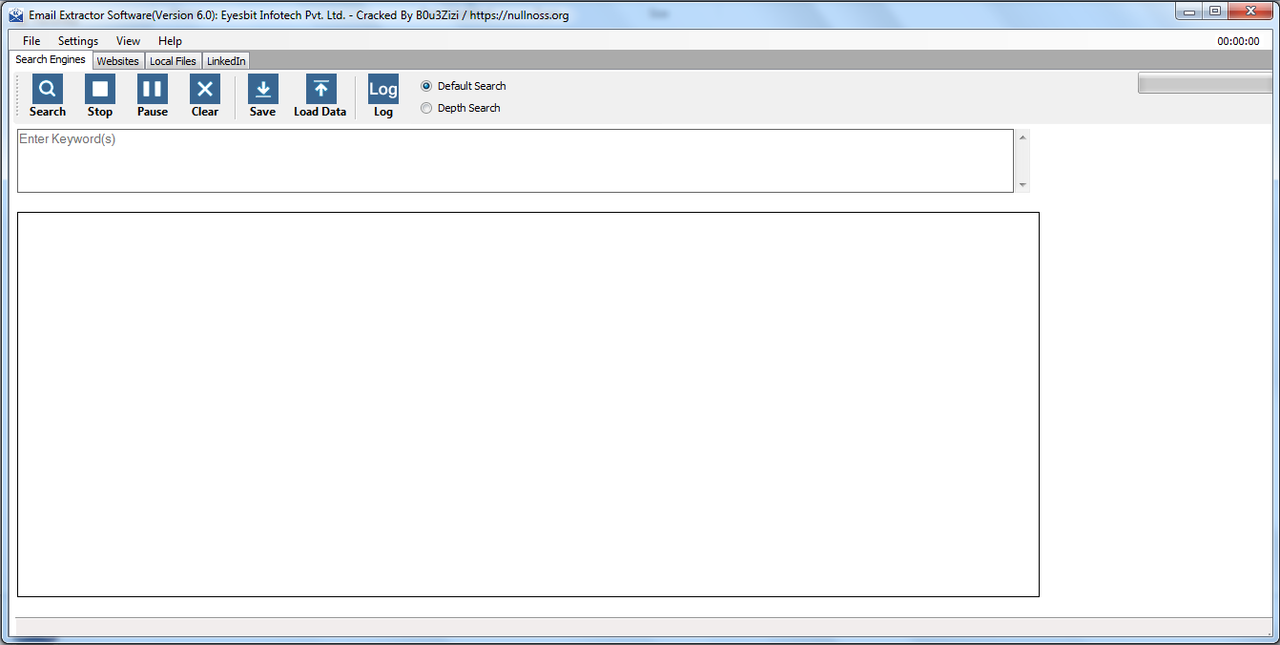Minimize the Email Extractor window
Screen dimensions: 1280x645
click(1190, 11)
